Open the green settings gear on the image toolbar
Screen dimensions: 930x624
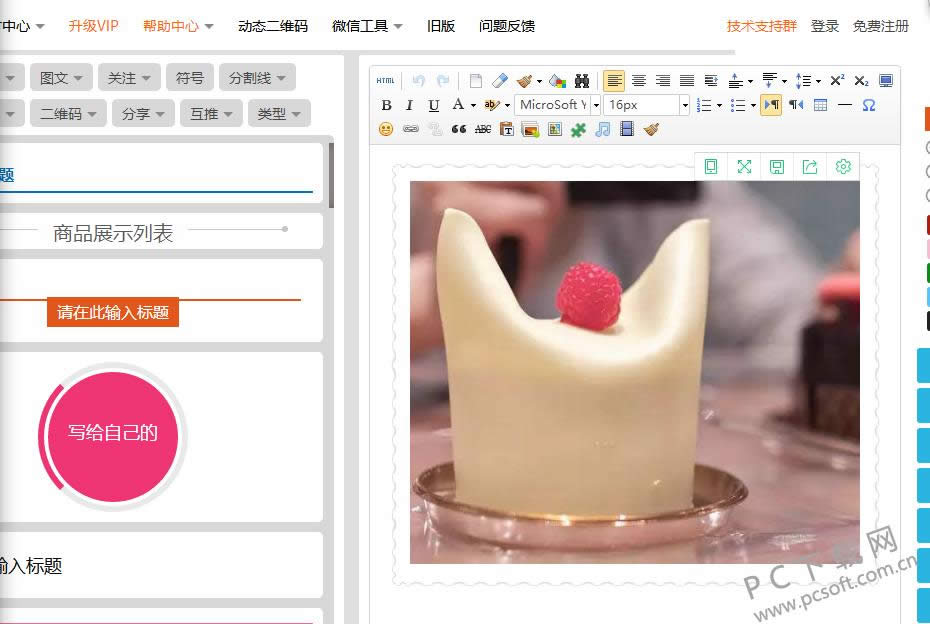[x=843, y=166]
